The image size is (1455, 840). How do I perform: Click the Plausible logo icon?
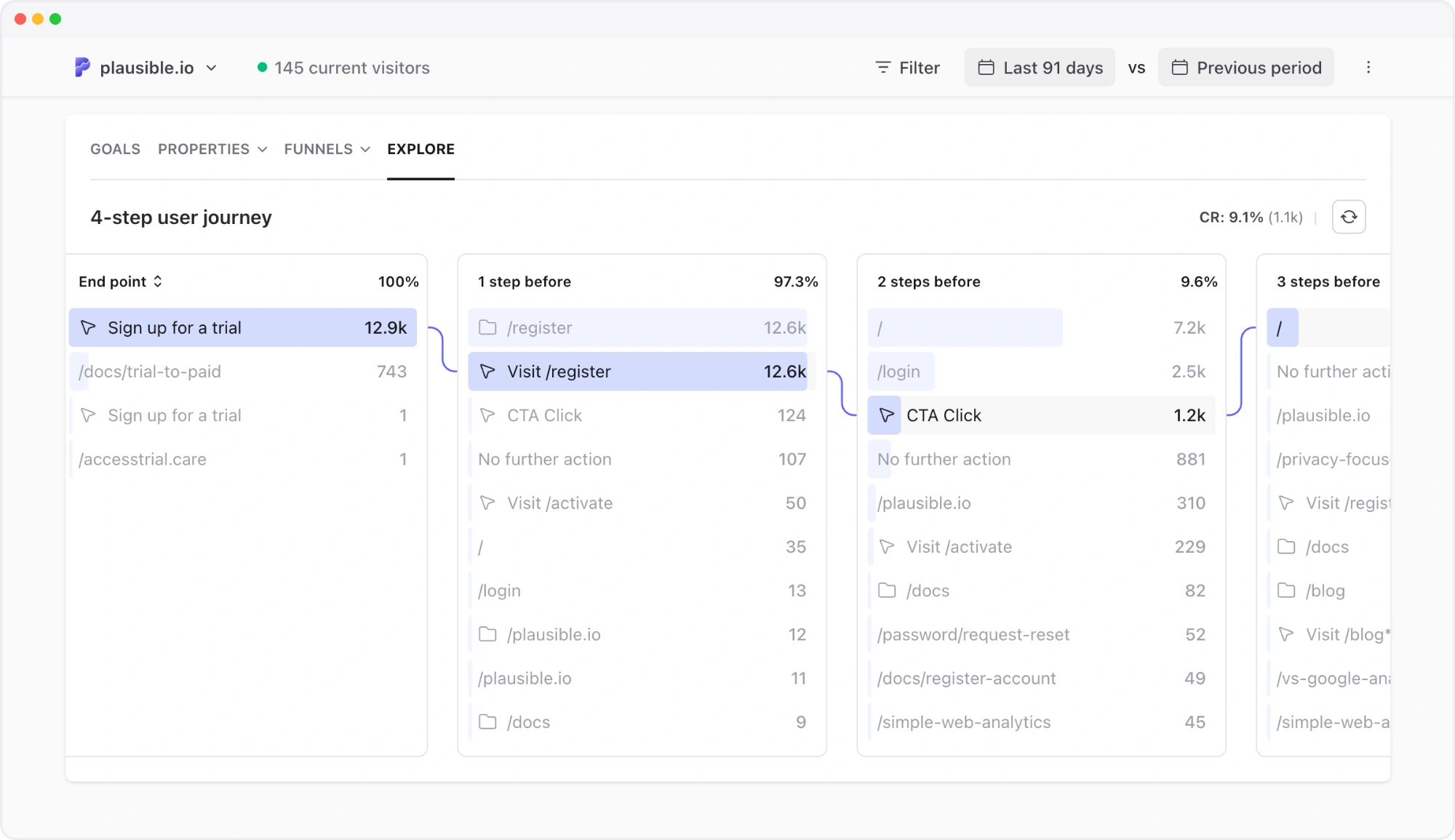82,68
